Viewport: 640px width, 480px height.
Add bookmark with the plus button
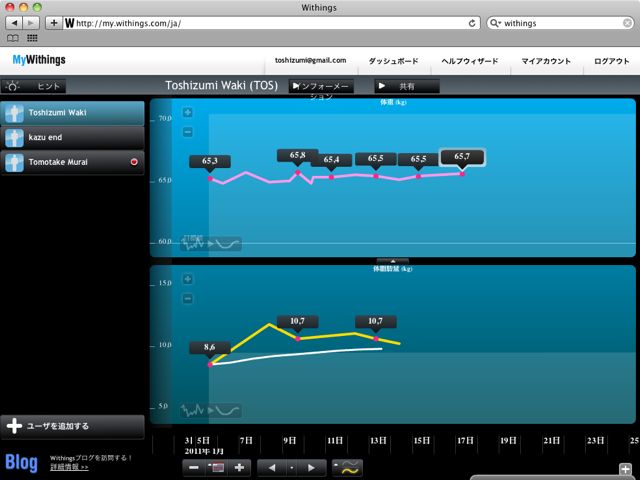53,23
